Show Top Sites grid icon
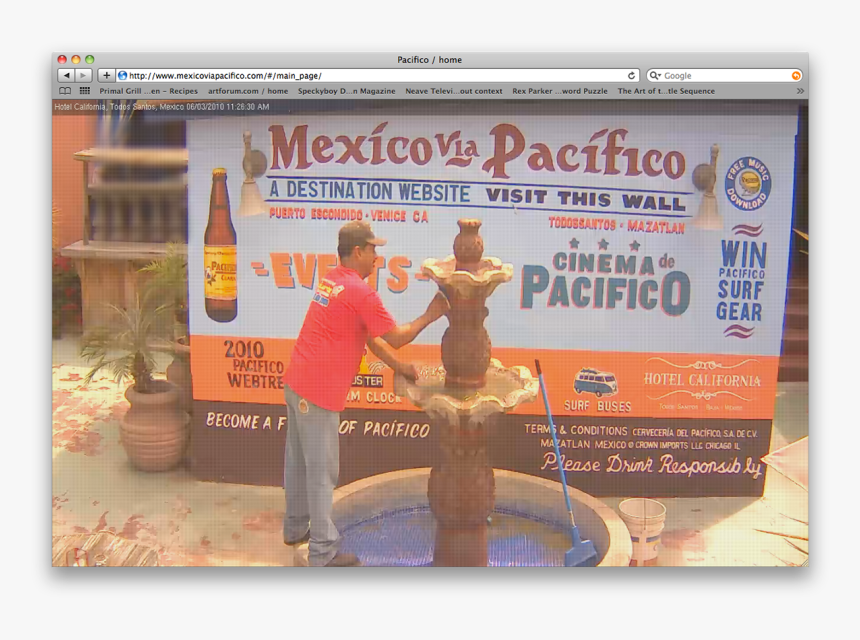Viewport: 860px width, 640px height. tap(84, 91)
